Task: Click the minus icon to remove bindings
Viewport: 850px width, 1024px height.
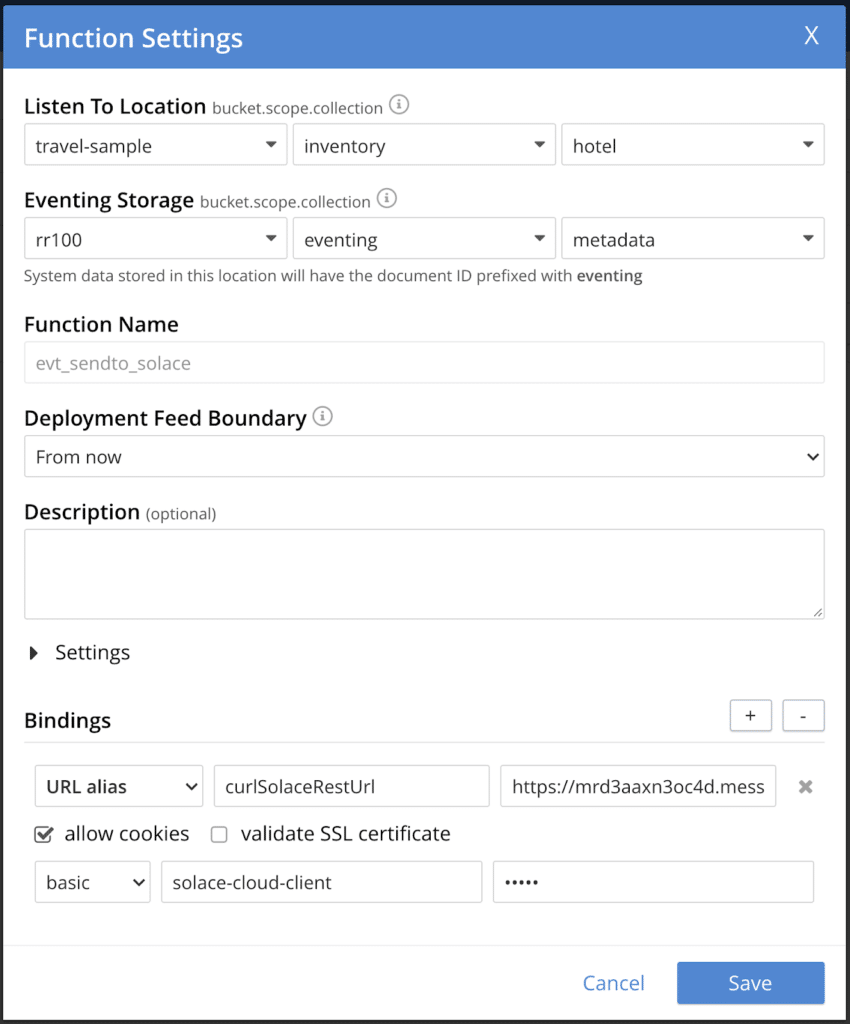Action: 803,715
